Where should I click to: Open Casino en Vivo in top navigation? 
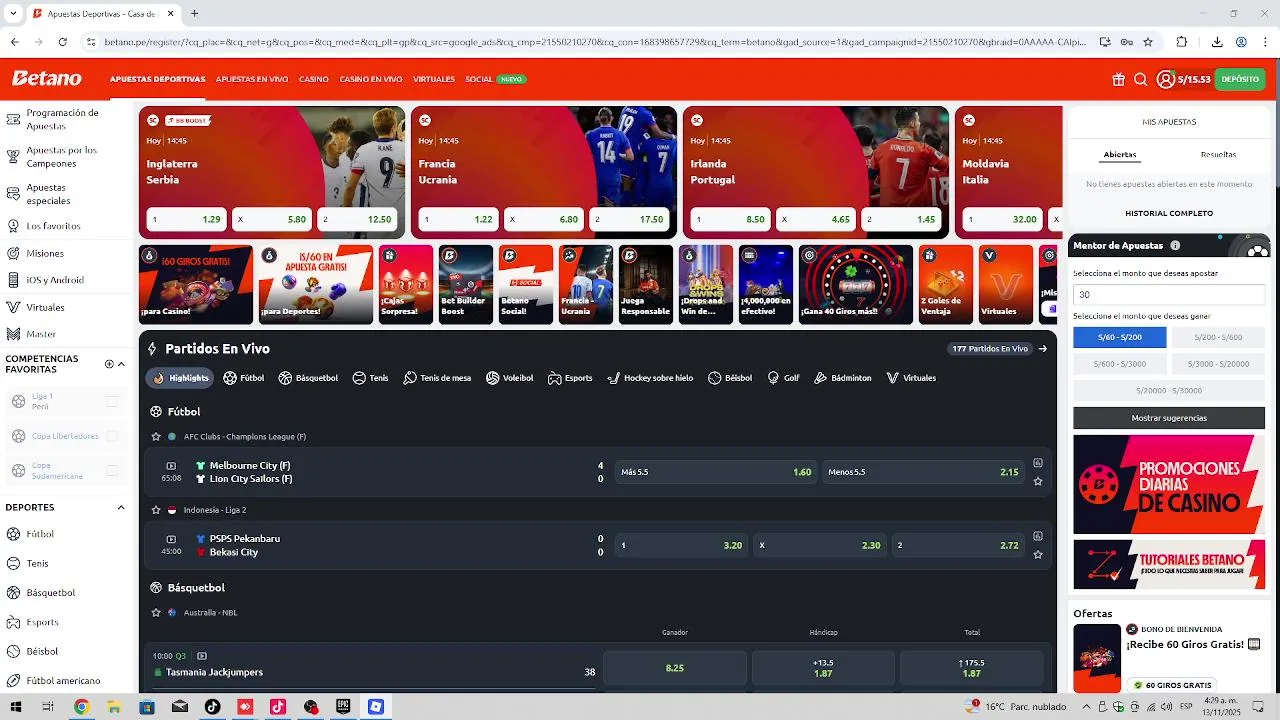click(x=371, y=79)
